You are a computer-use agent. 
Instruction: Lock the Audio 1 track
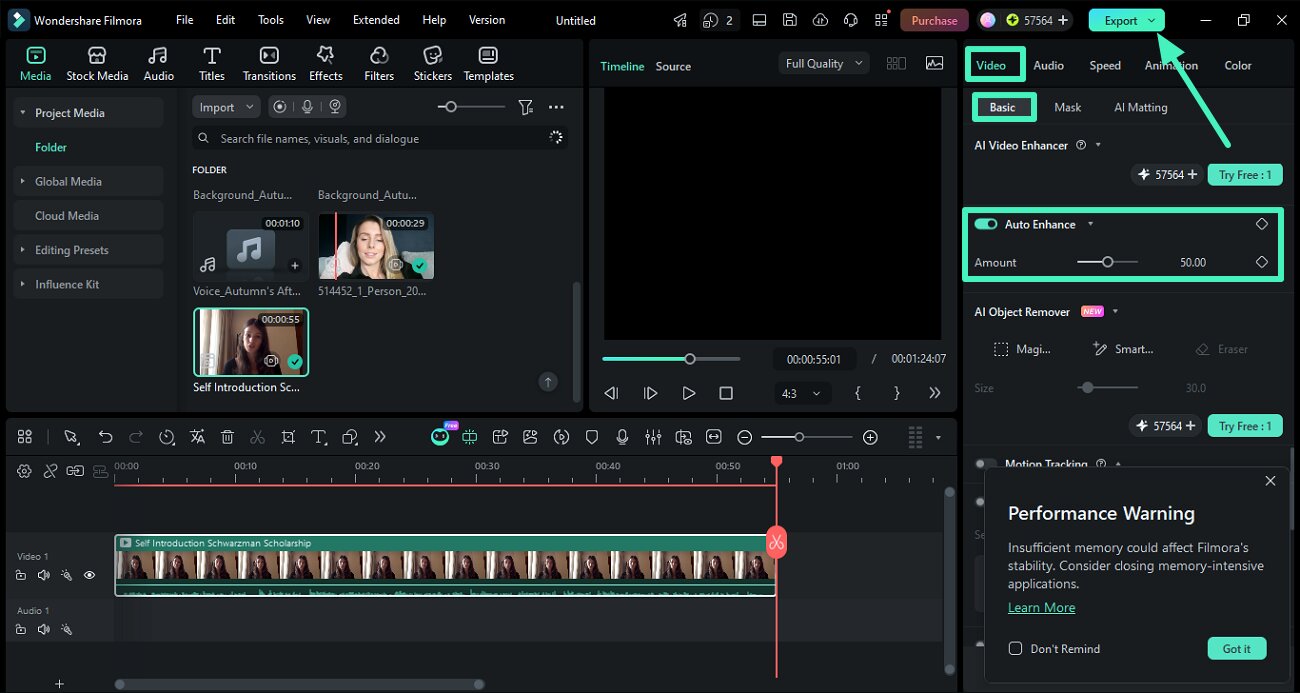tap(21, 629)
